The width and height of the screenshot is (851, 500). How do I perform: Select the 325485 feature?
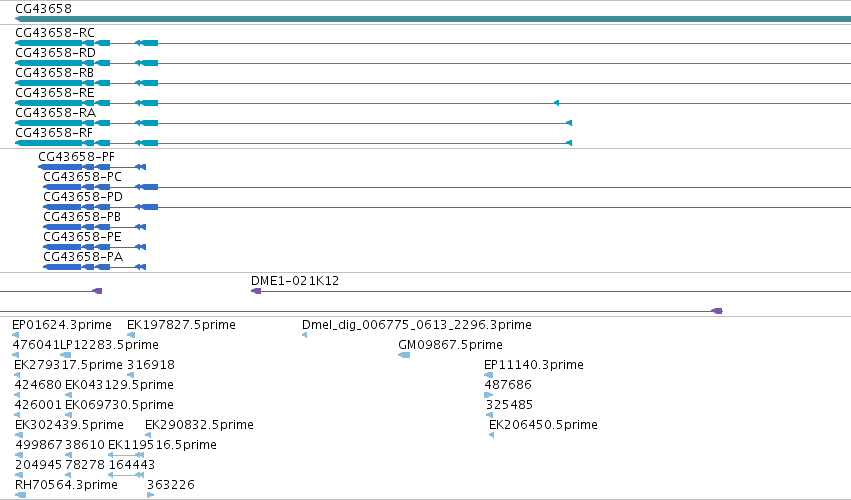[x=510, y=405]
